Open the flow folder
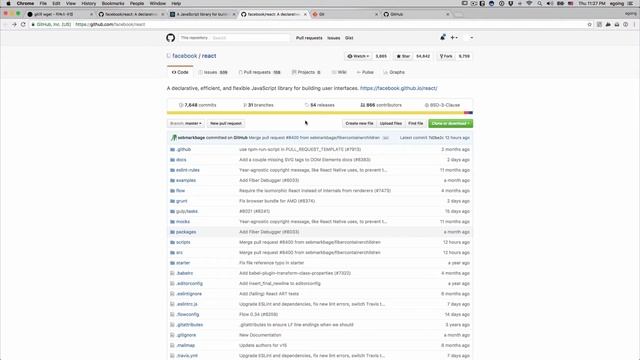 click(x=180, y=191)
